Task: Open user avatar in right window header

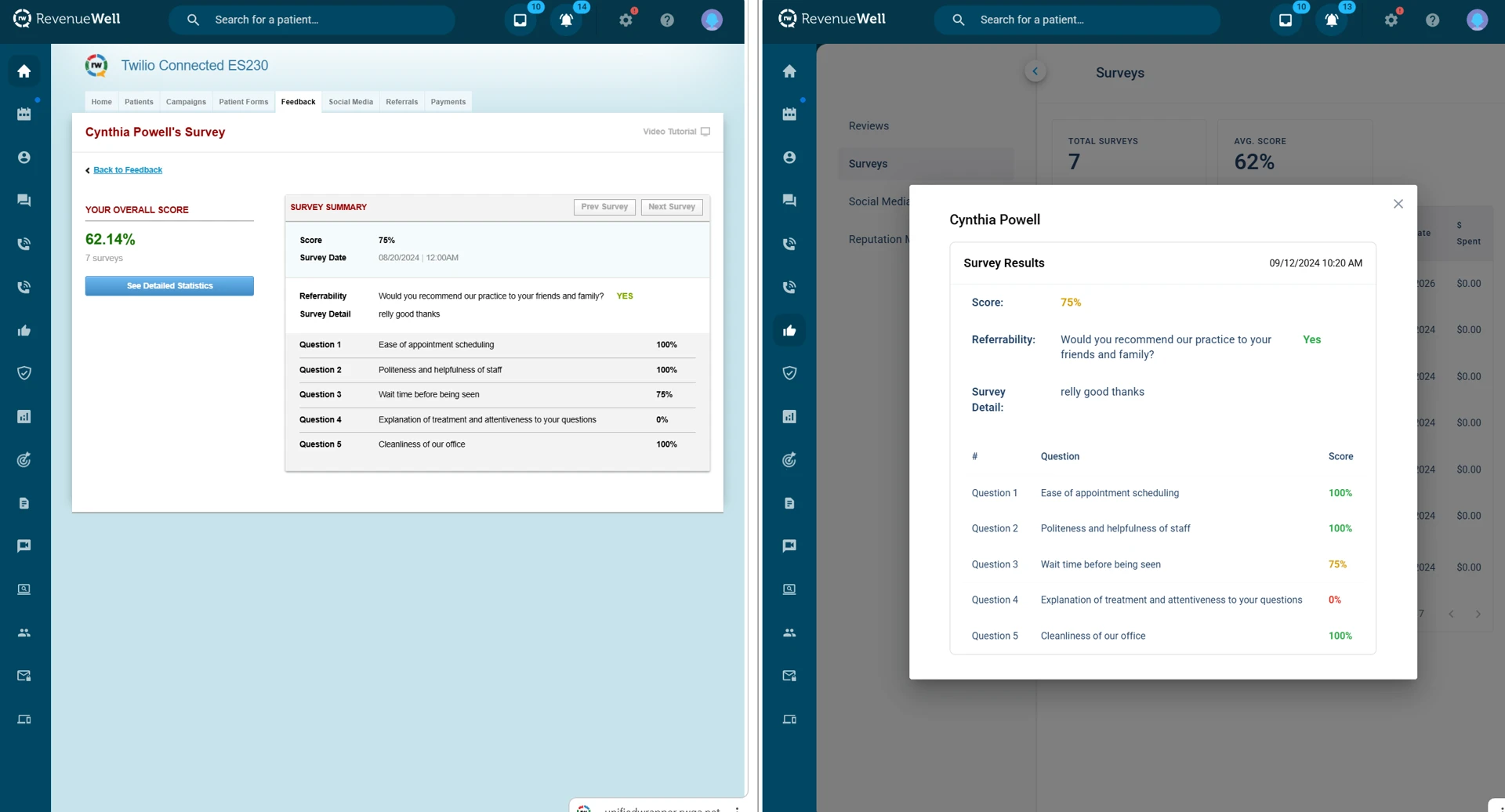Action: pyautogui.click(x=1477, y=20)
